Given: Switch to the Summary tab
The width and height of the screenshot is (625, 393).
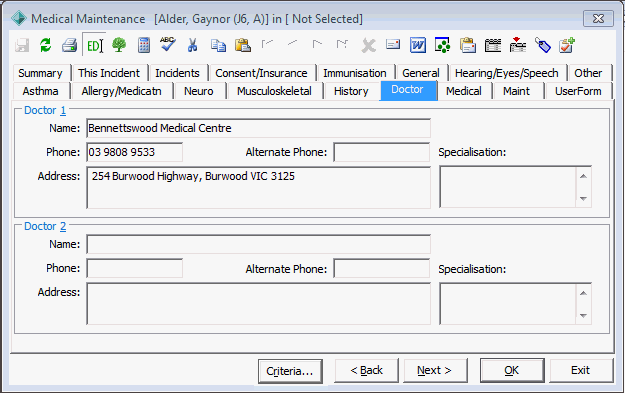Looking at the screenshot, I should tap(41, 73).
